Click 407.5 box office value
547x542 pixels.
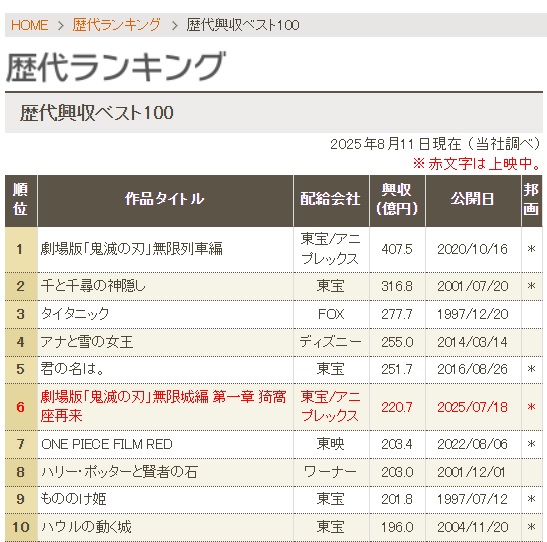tap(397, 249)
